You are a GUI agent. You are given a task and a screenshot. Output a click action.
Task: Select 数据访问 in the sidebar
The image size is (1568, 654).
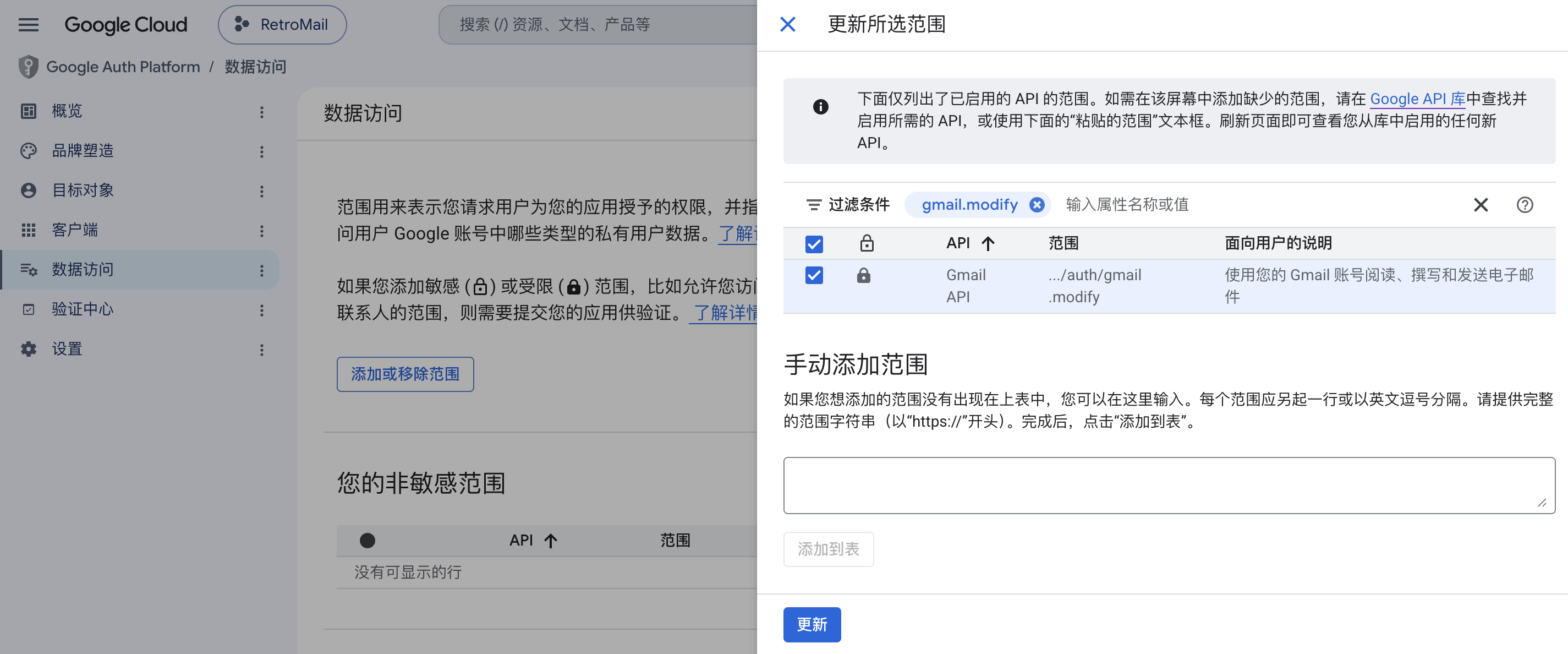(140, 270)
